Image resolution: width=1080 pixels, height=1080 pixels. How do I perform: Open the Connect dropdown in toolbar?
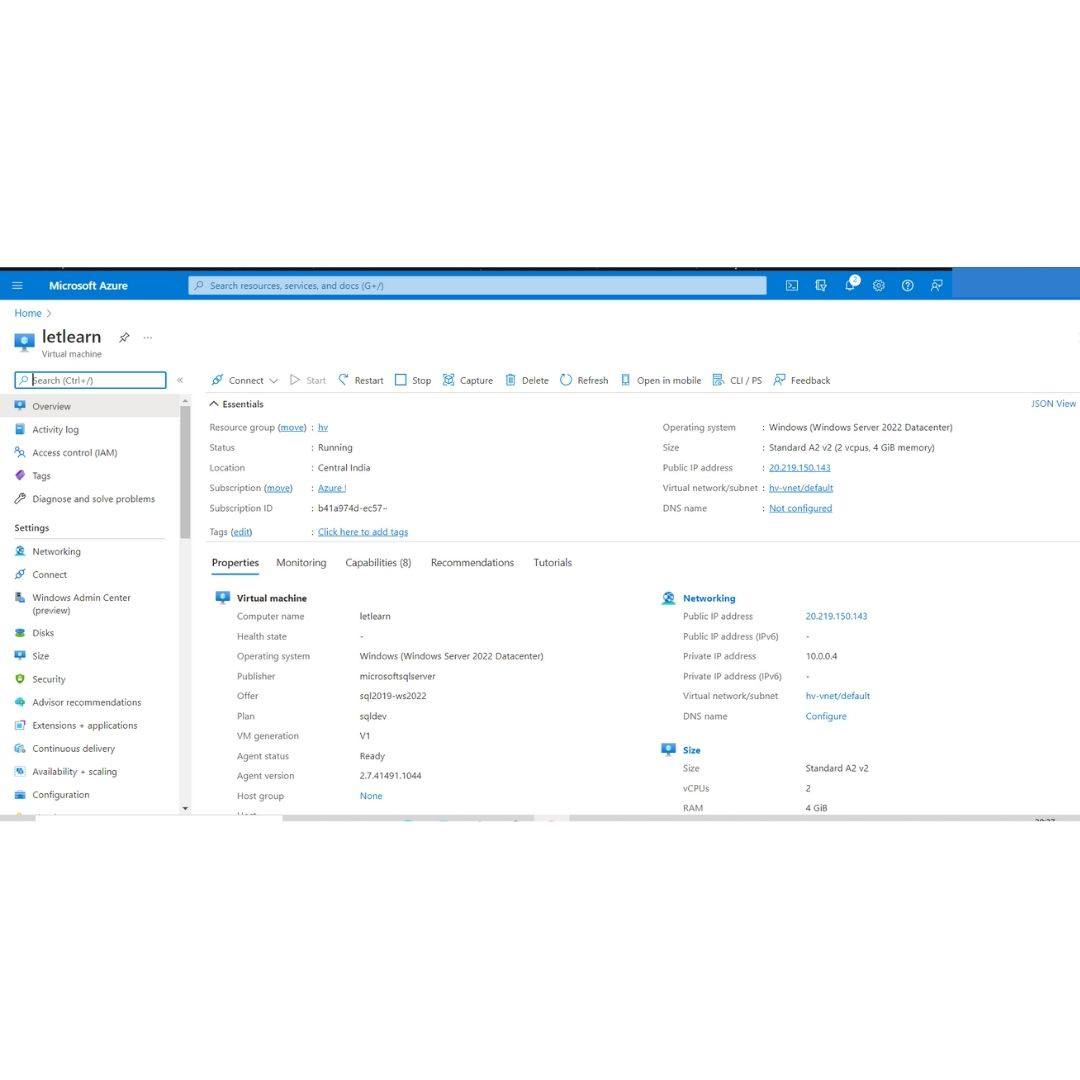coord(245,380)
